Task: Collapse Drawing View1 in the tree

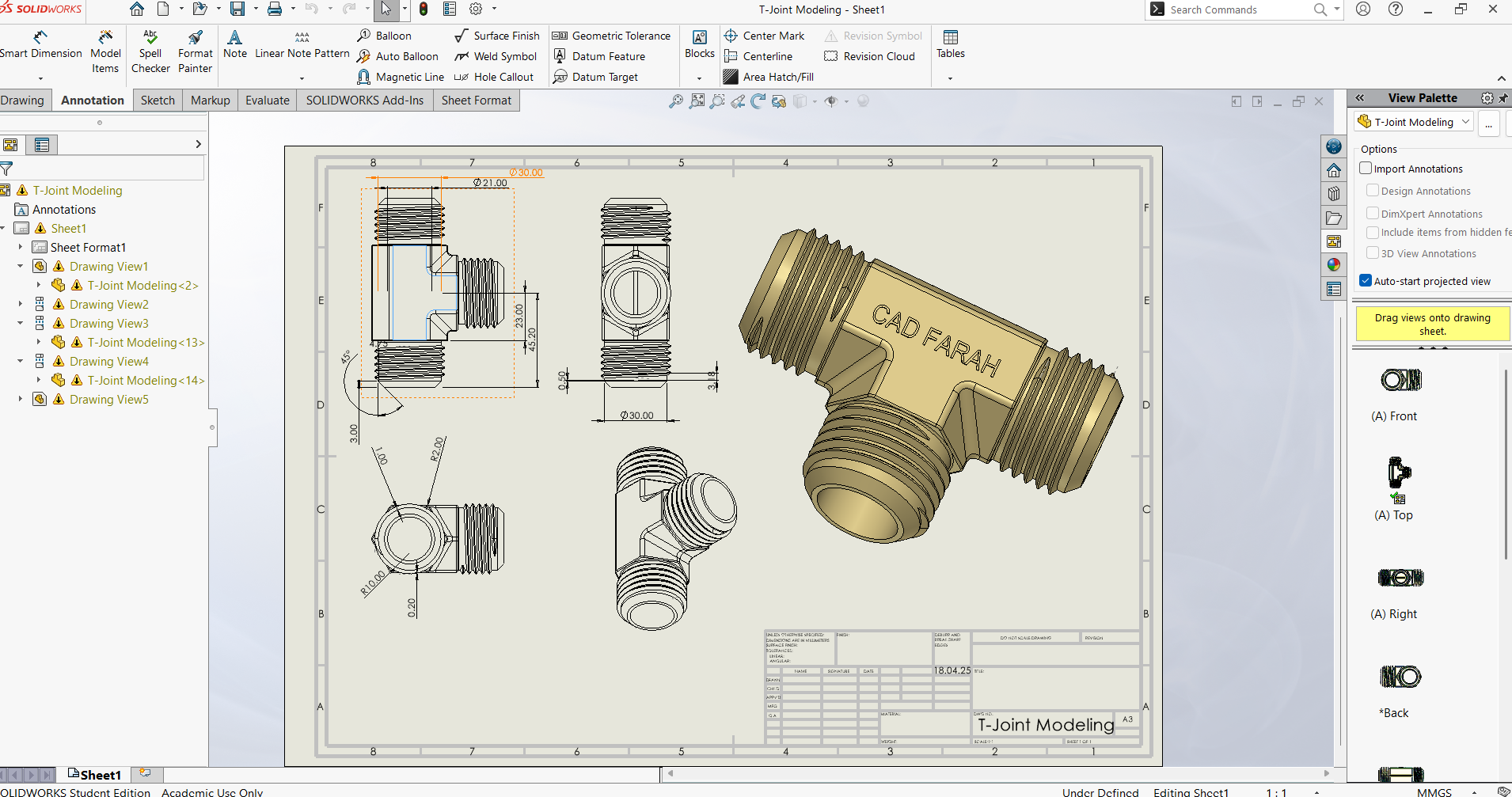Action: 21,267
